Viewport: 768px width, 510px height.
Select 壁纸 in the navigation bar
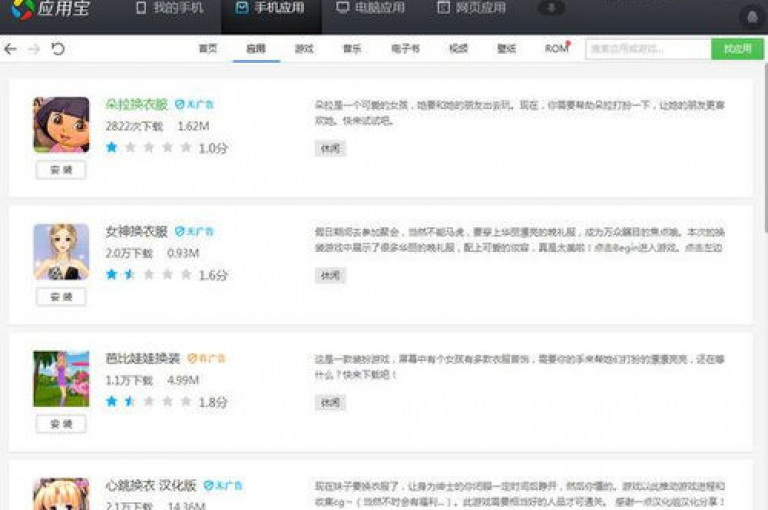506,49
